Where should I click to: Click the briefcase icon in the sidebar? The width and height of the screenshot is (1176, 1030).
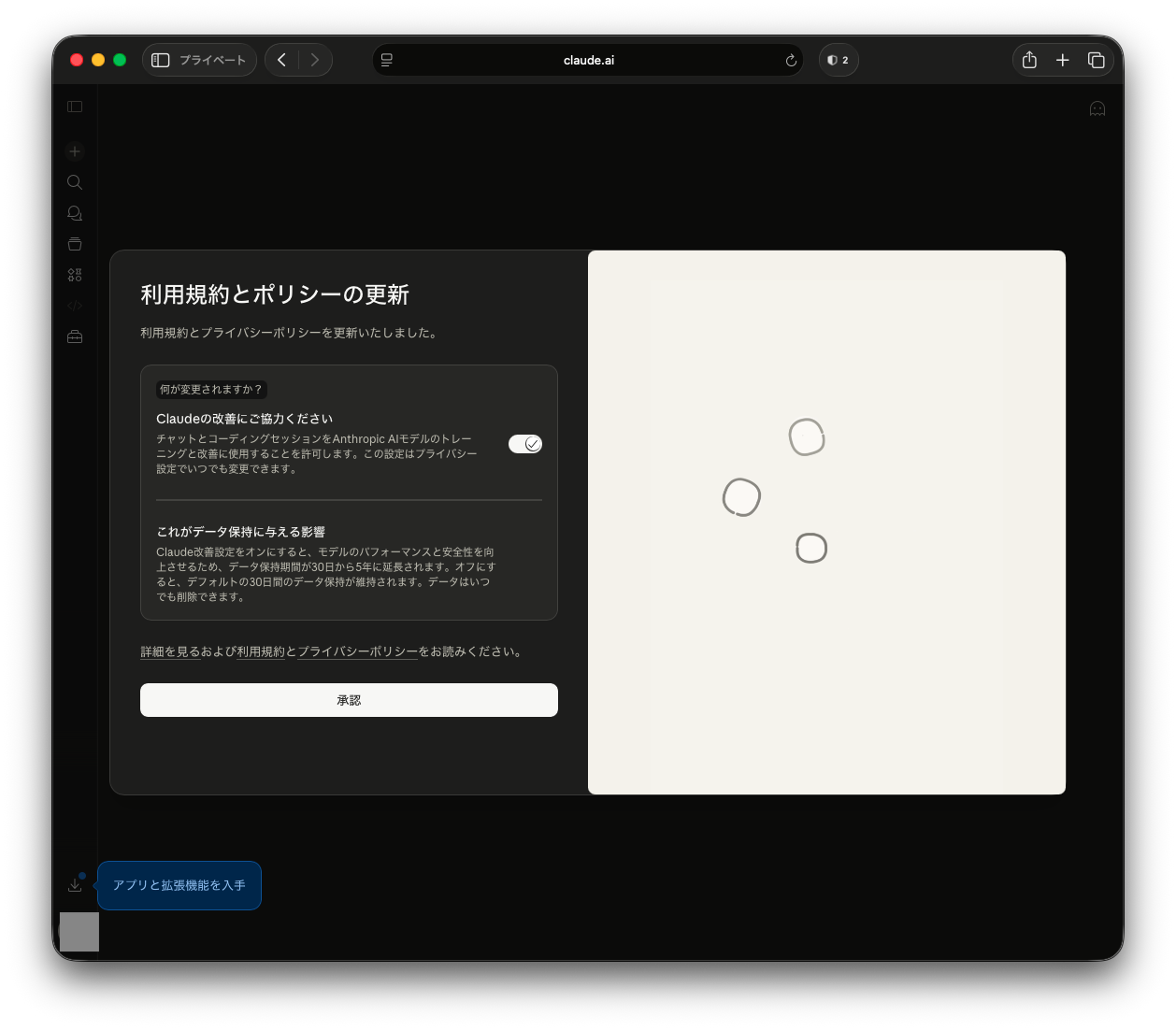74,336
